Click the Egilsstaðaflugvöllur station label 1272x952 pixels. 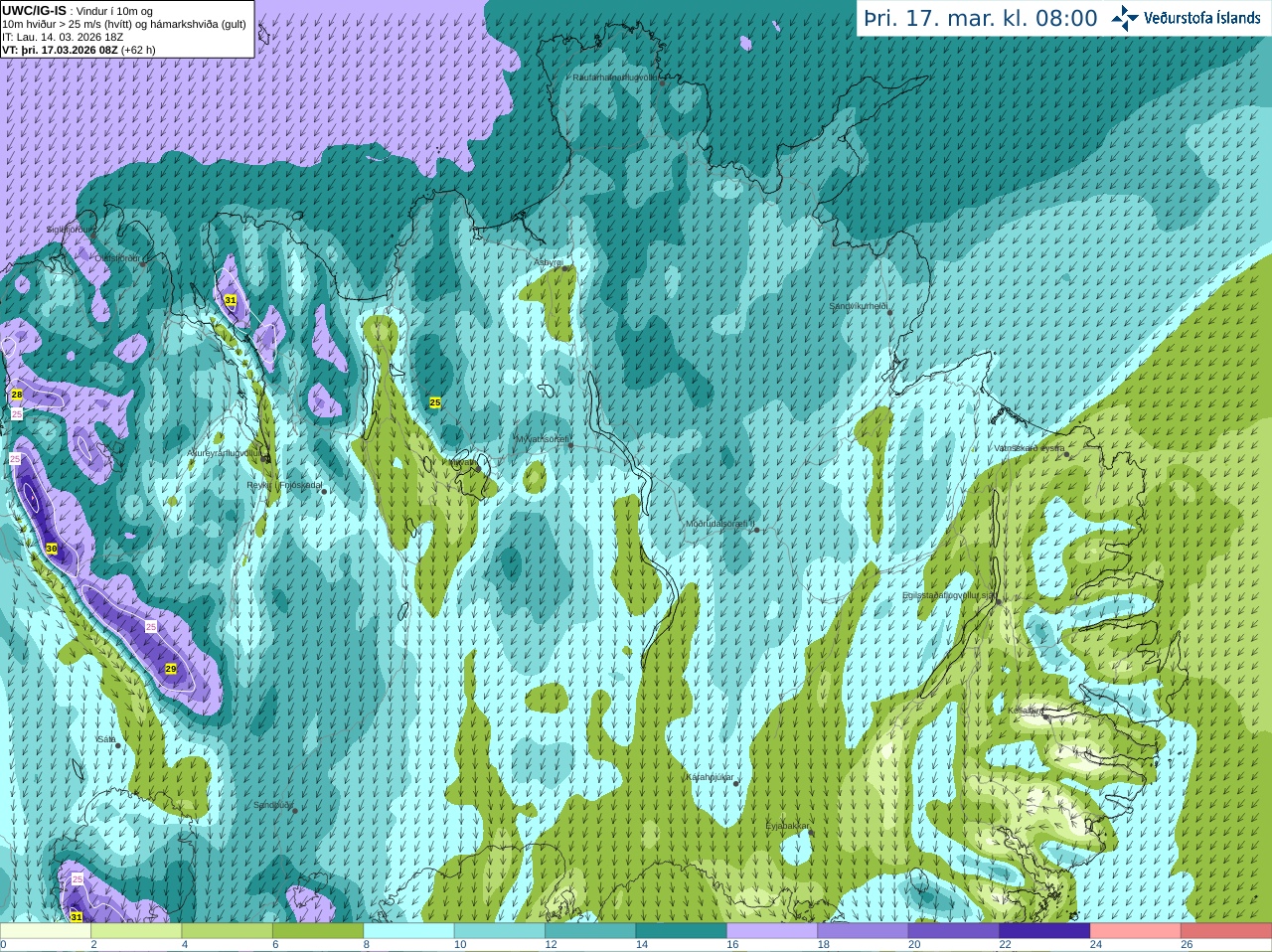pos(949,595)
